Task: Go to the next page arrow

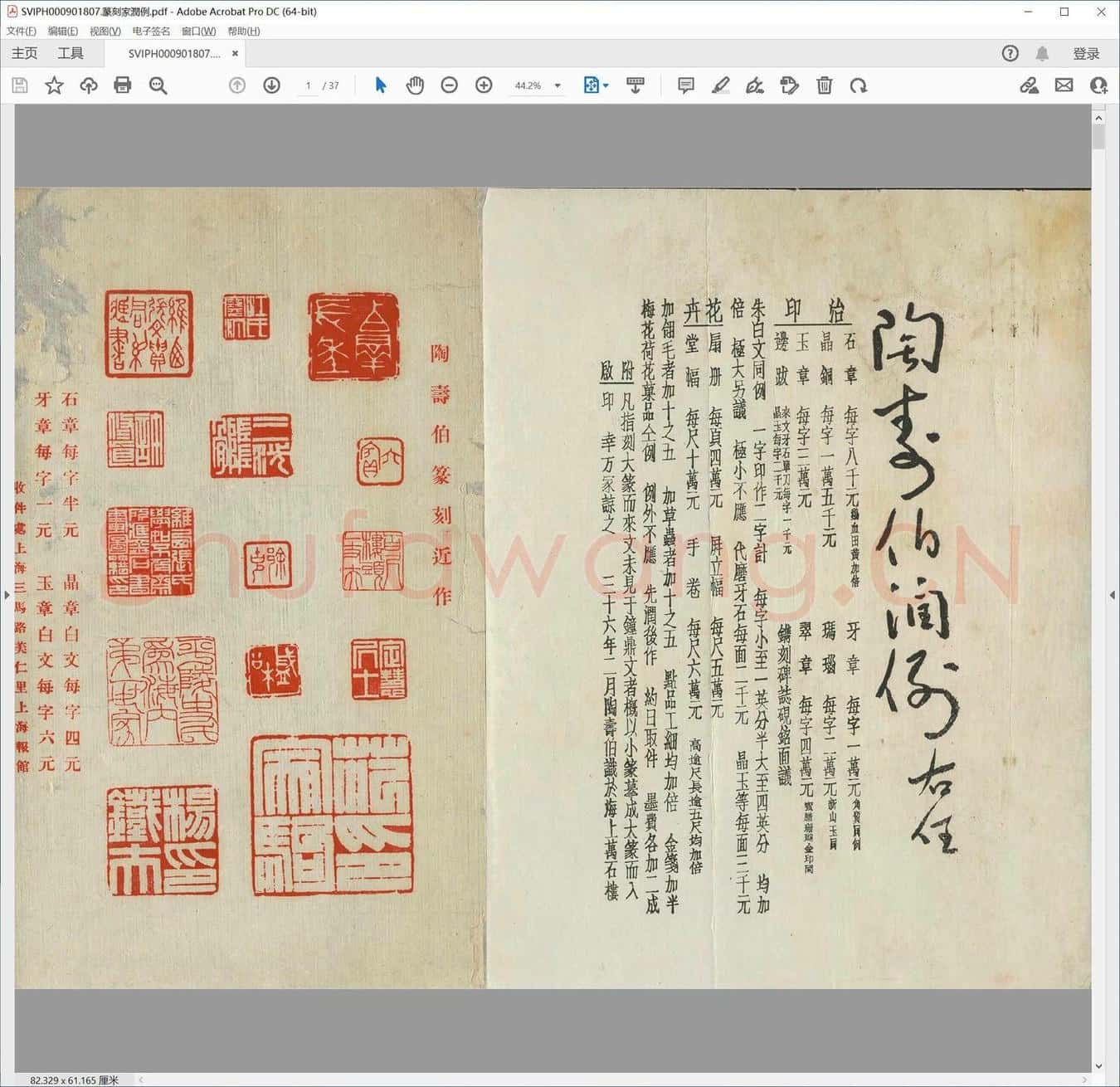Action: click(271, 85)
